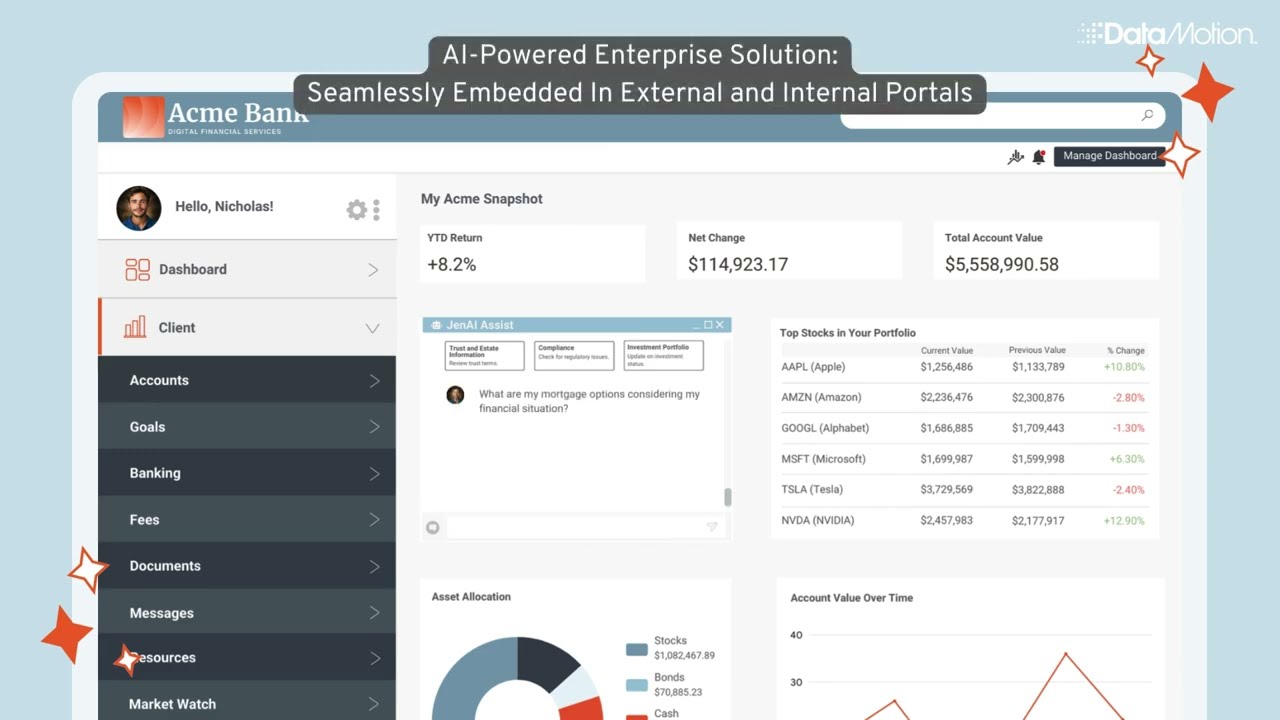Viewport: 1280px width, 720px height.
Task: Maximize the JenAI Assist chat window
Action: (x=708, y=325)
